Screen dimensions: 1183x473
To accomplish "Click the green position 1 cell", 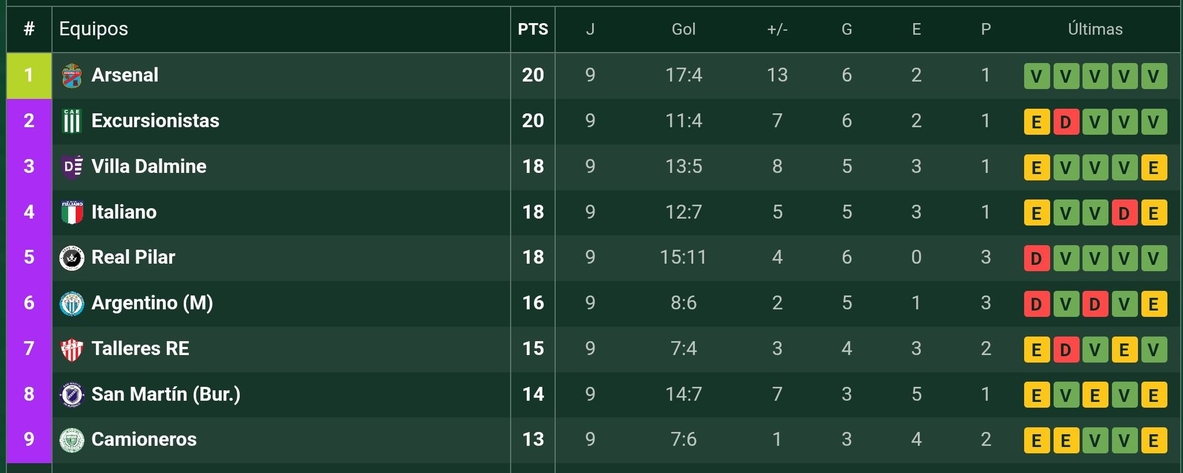I will [x=29, y=75].
